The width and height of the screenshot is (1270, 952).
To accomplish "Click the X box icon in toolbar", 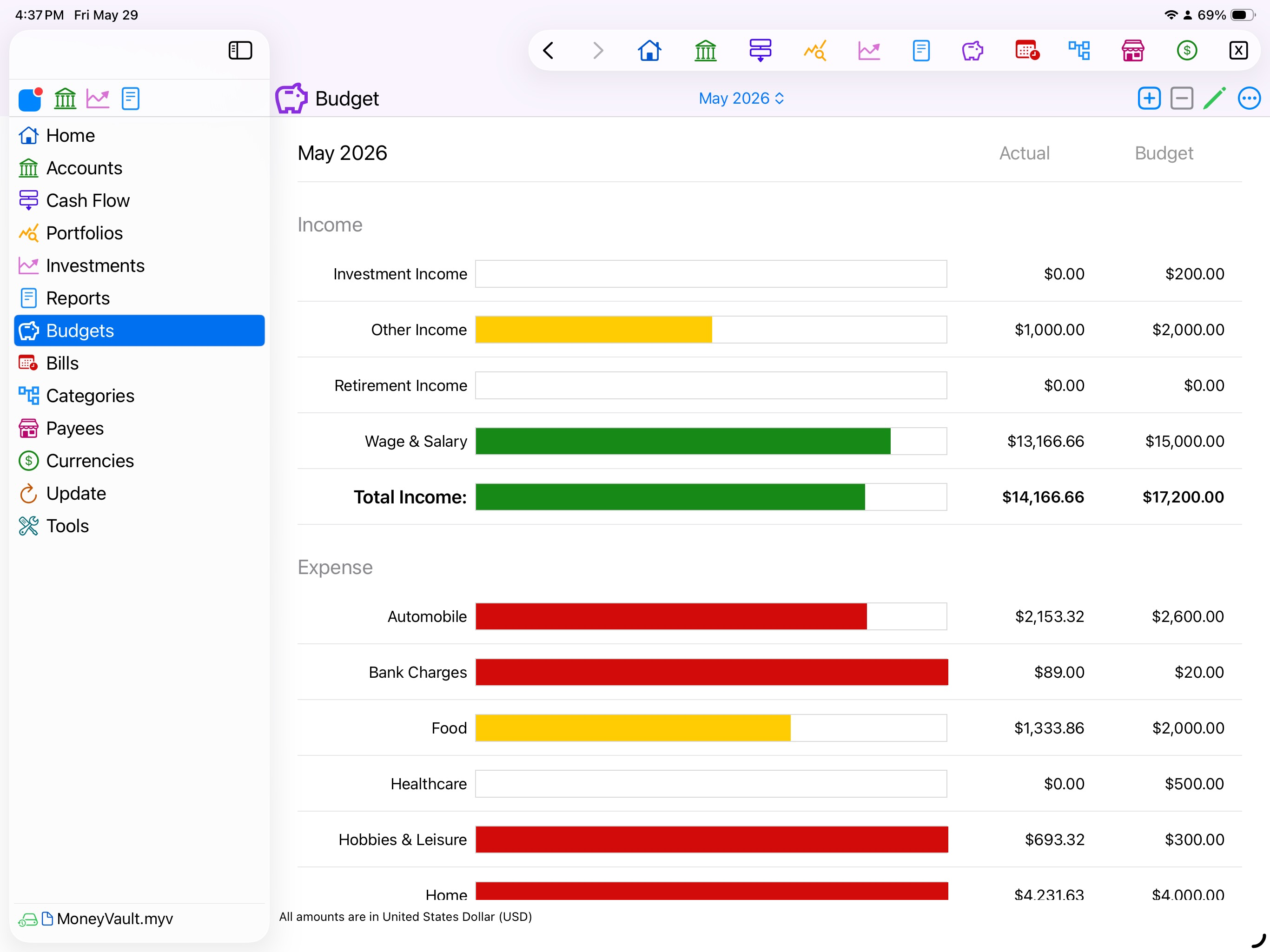I will click(1238, 51).
